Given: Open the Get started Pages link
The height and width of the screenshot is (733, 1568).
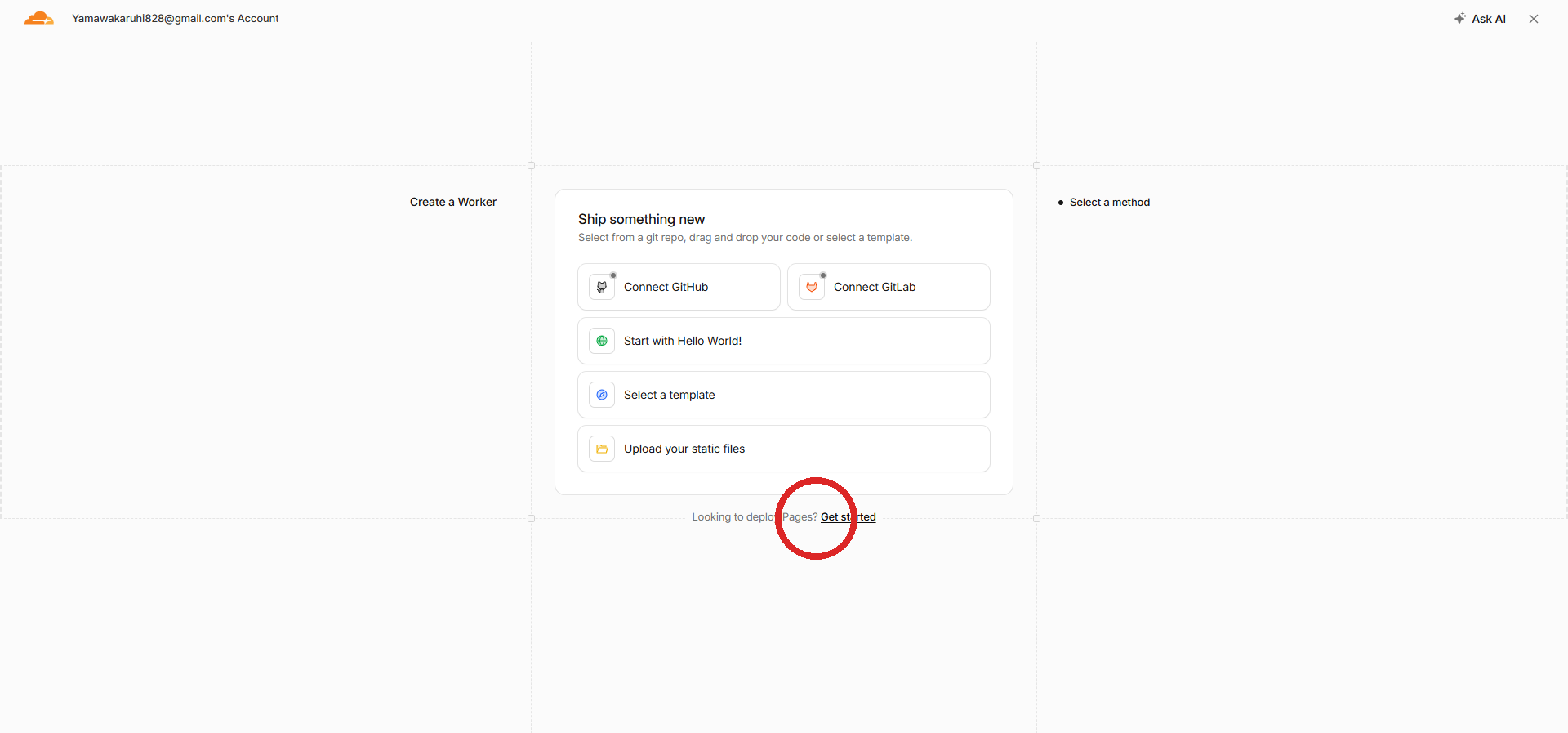Looking at the screenshot, I should (x=848, y=517).
